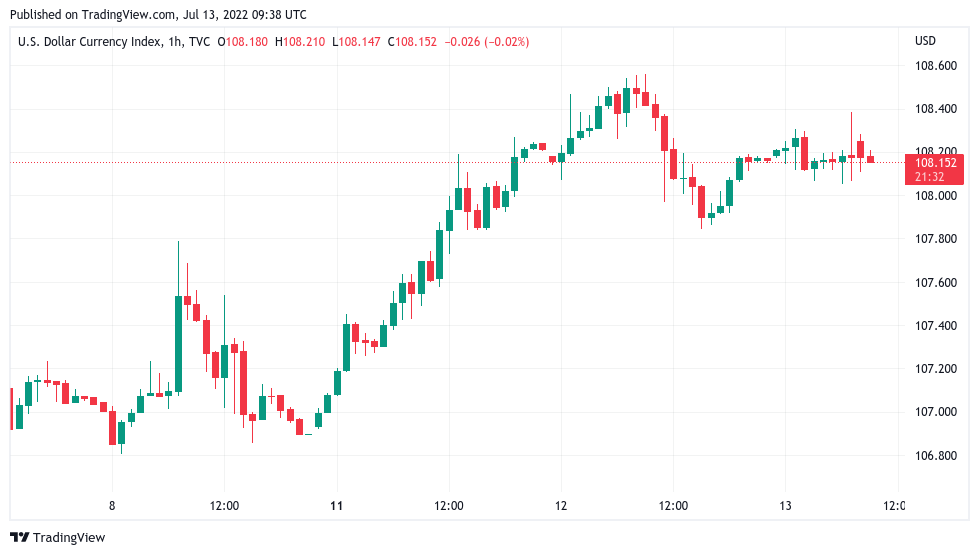Select the 107.400 price scale level
Image resolution: width=979 pixels, height=555 pixels.
(x=936, y=326)
